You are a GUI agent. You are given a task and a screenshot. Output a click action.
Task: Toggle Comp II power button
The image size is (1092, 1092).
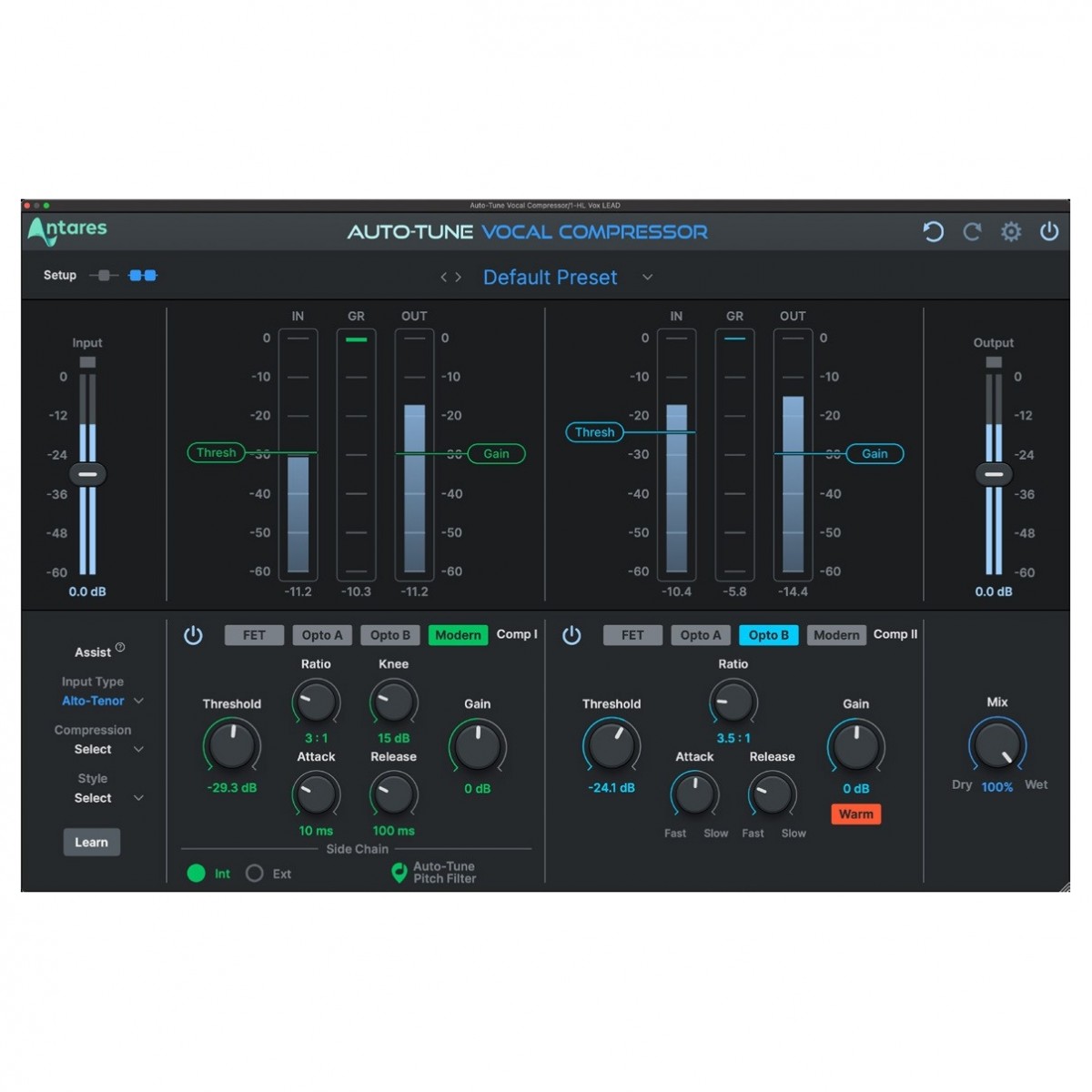(571, 635)
